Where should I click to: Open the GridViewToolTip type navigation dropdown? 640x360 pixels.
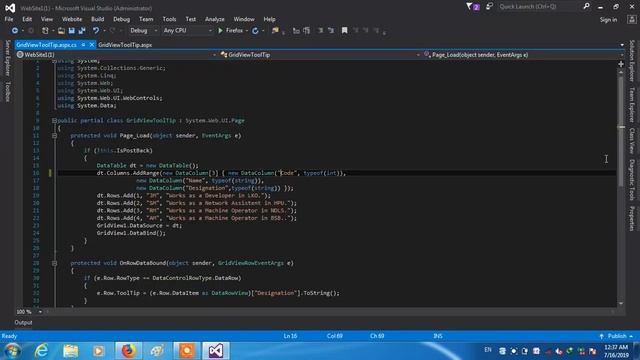tap(320, 55)
